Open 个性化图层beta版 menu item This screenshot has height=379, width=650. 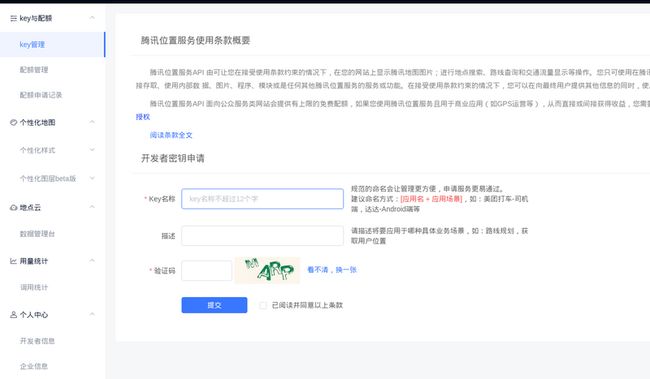(x=48, y=179)
